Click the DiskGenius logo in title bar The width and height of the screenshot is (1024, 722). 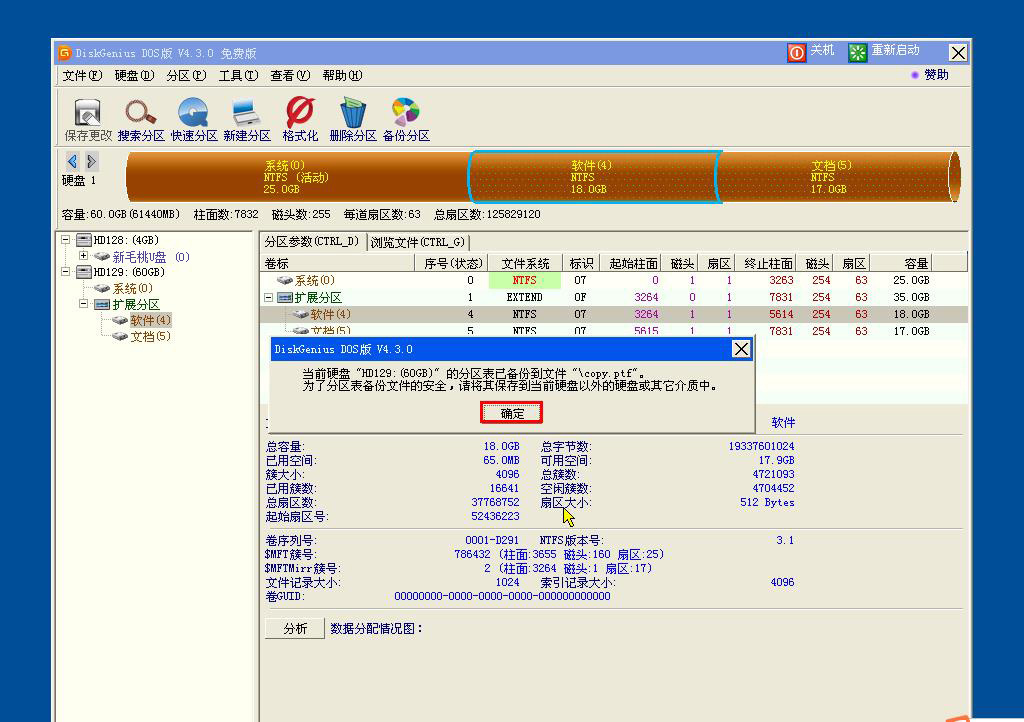tap(64, 52)
